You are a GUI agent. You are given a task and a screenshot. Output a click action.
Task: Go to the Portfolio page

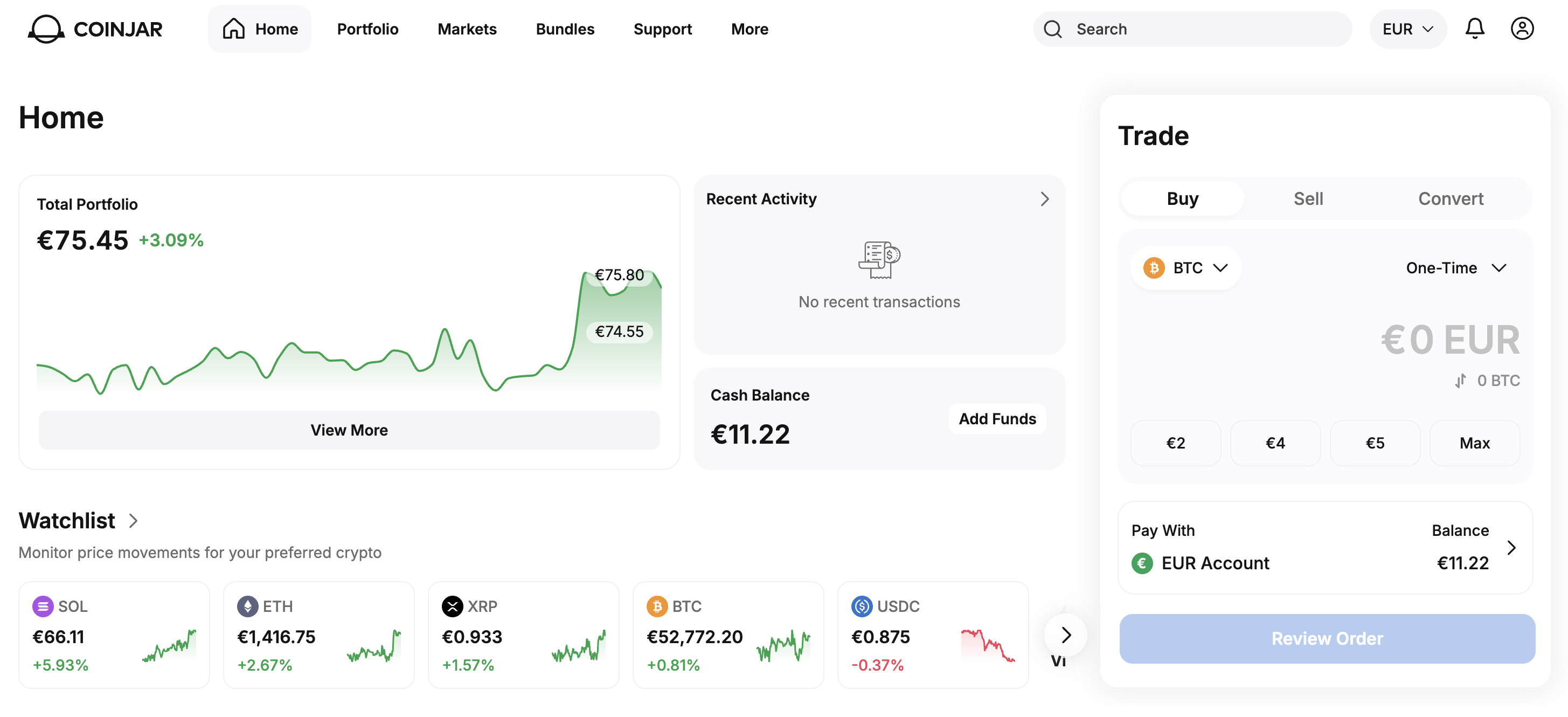[x=367, y=29]
